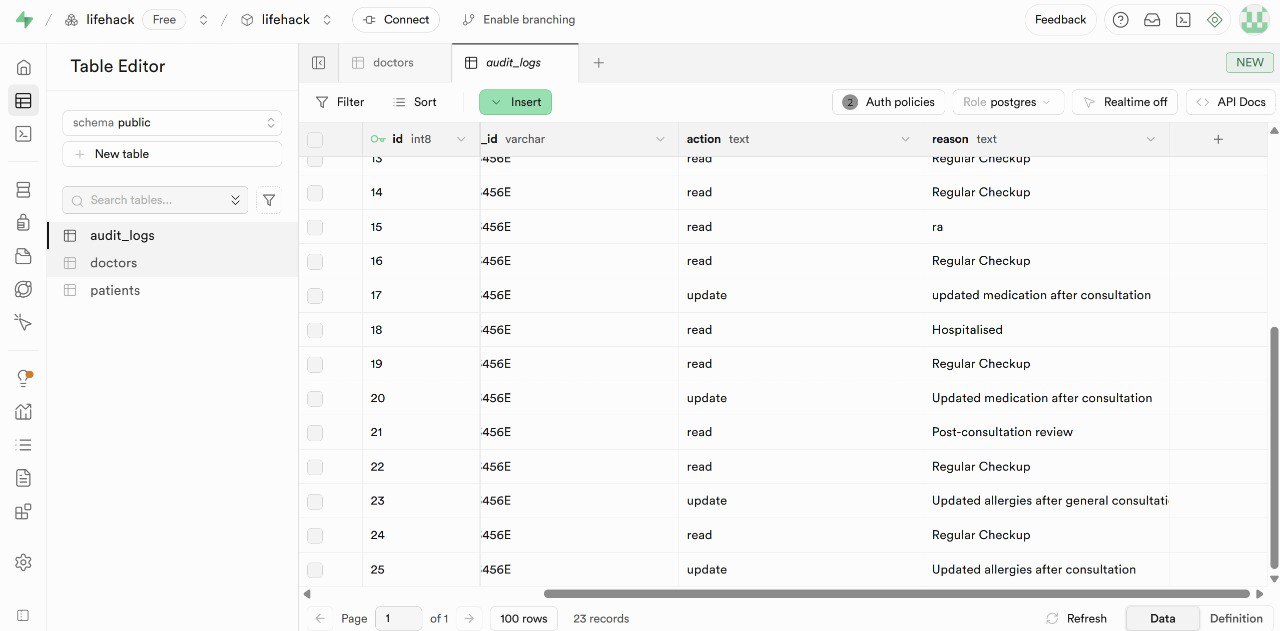This screenshot has width=1280, height=631.
Task: Open a new tab with plus icon
Action: tap(598, 62)
